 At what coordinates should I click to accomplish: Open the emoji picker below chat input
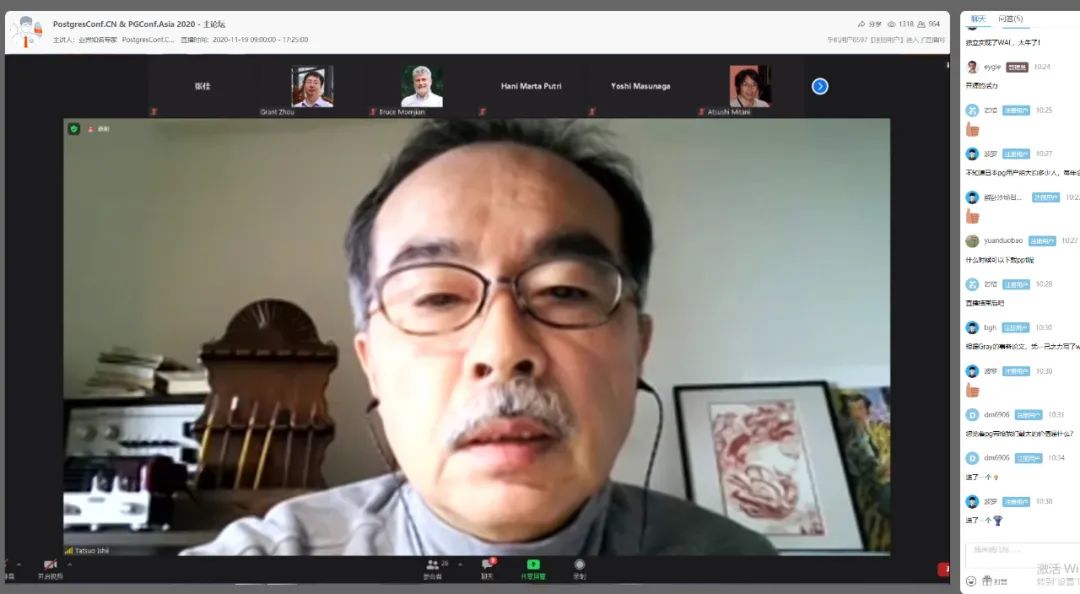[971, 581]
